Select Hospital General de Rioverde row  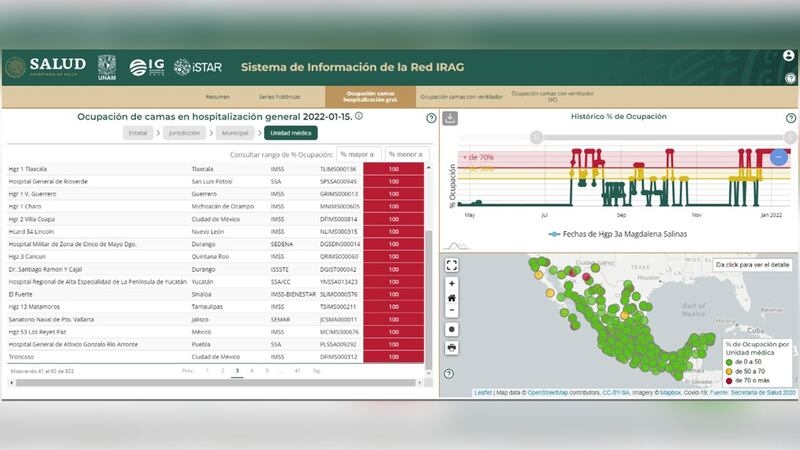tap(216, 182)
